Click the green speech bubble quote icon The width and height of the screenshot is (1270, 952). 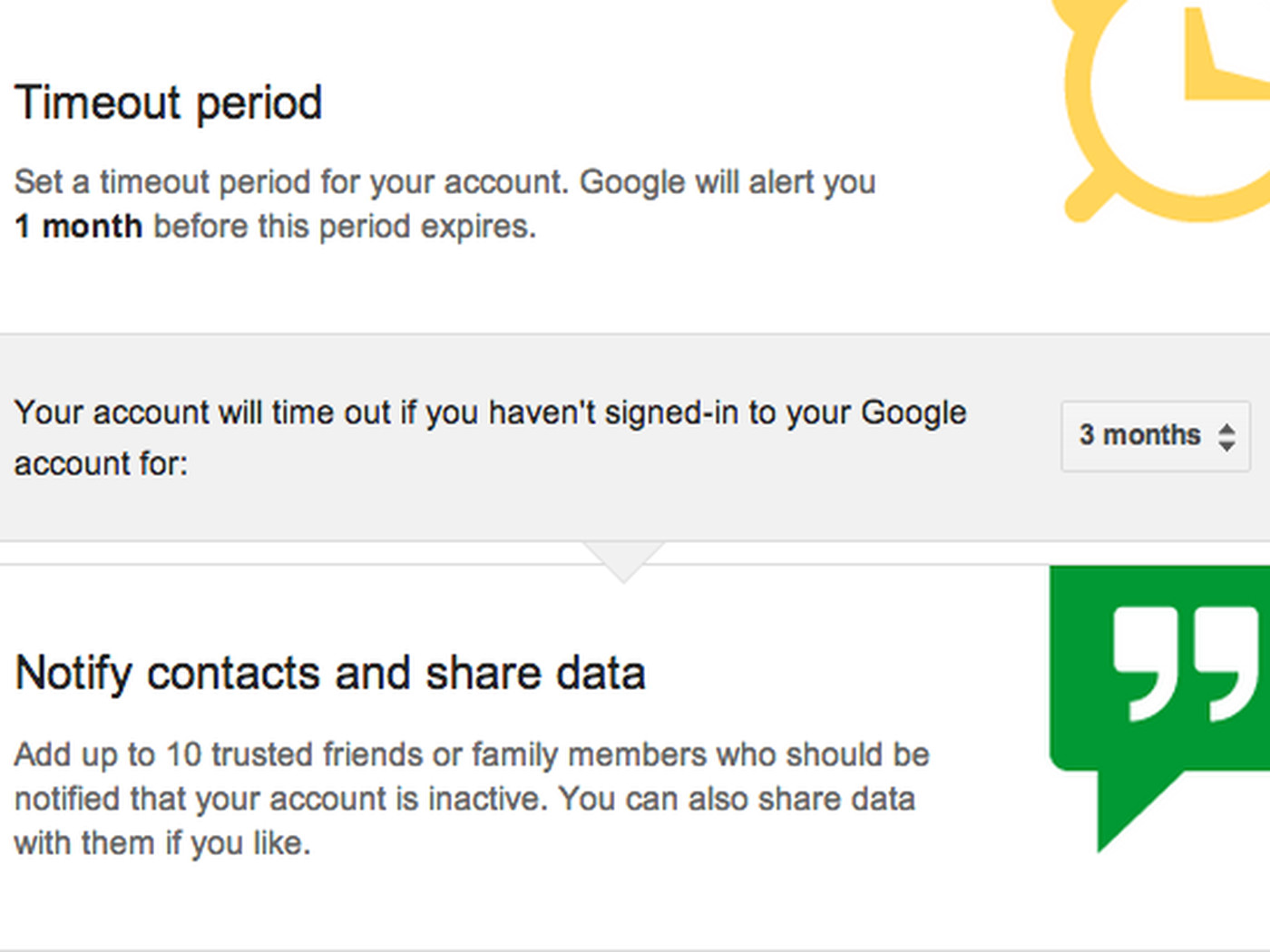coord(1159,709)
